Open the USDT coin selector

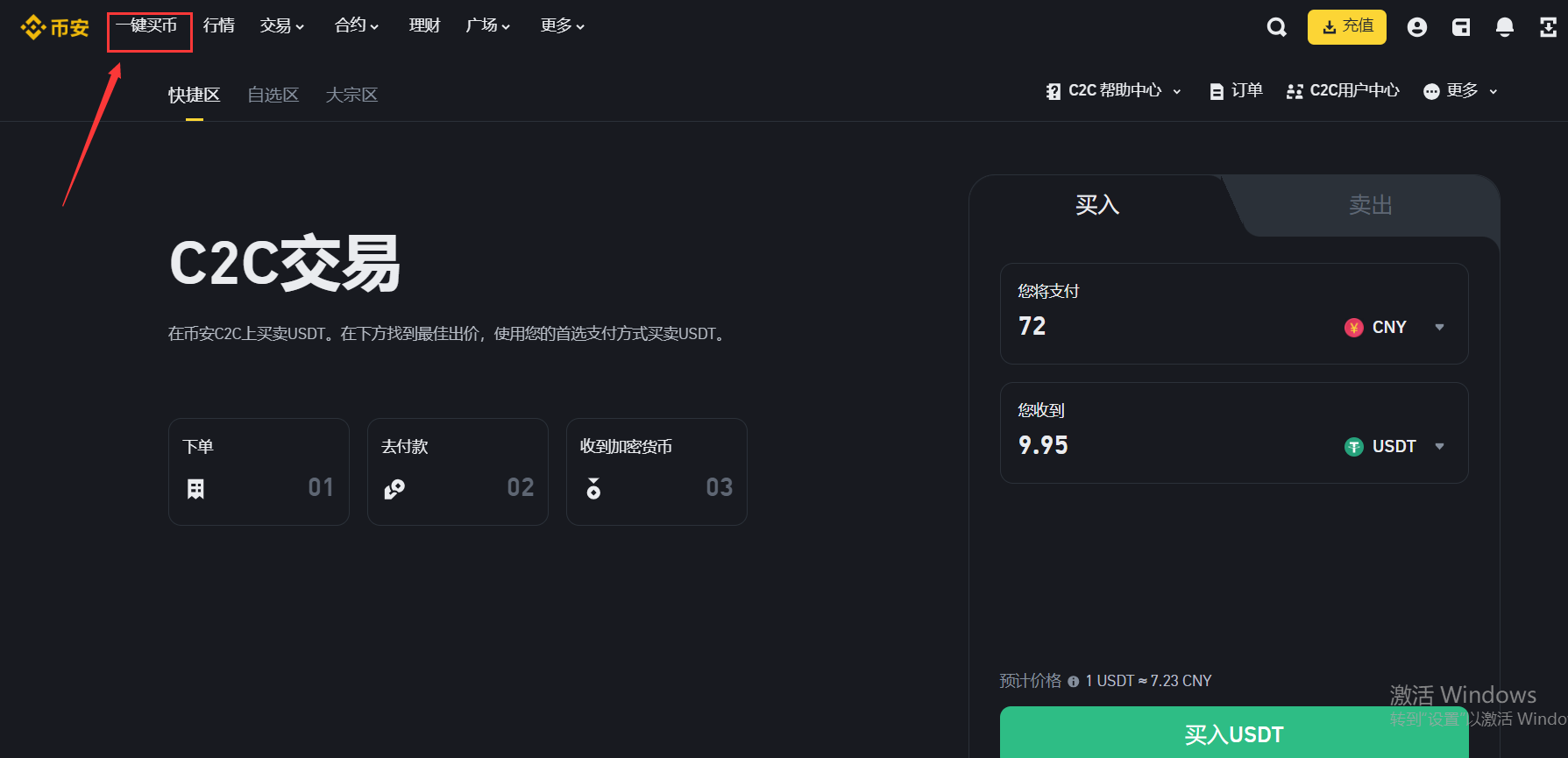pos(1394,447)
